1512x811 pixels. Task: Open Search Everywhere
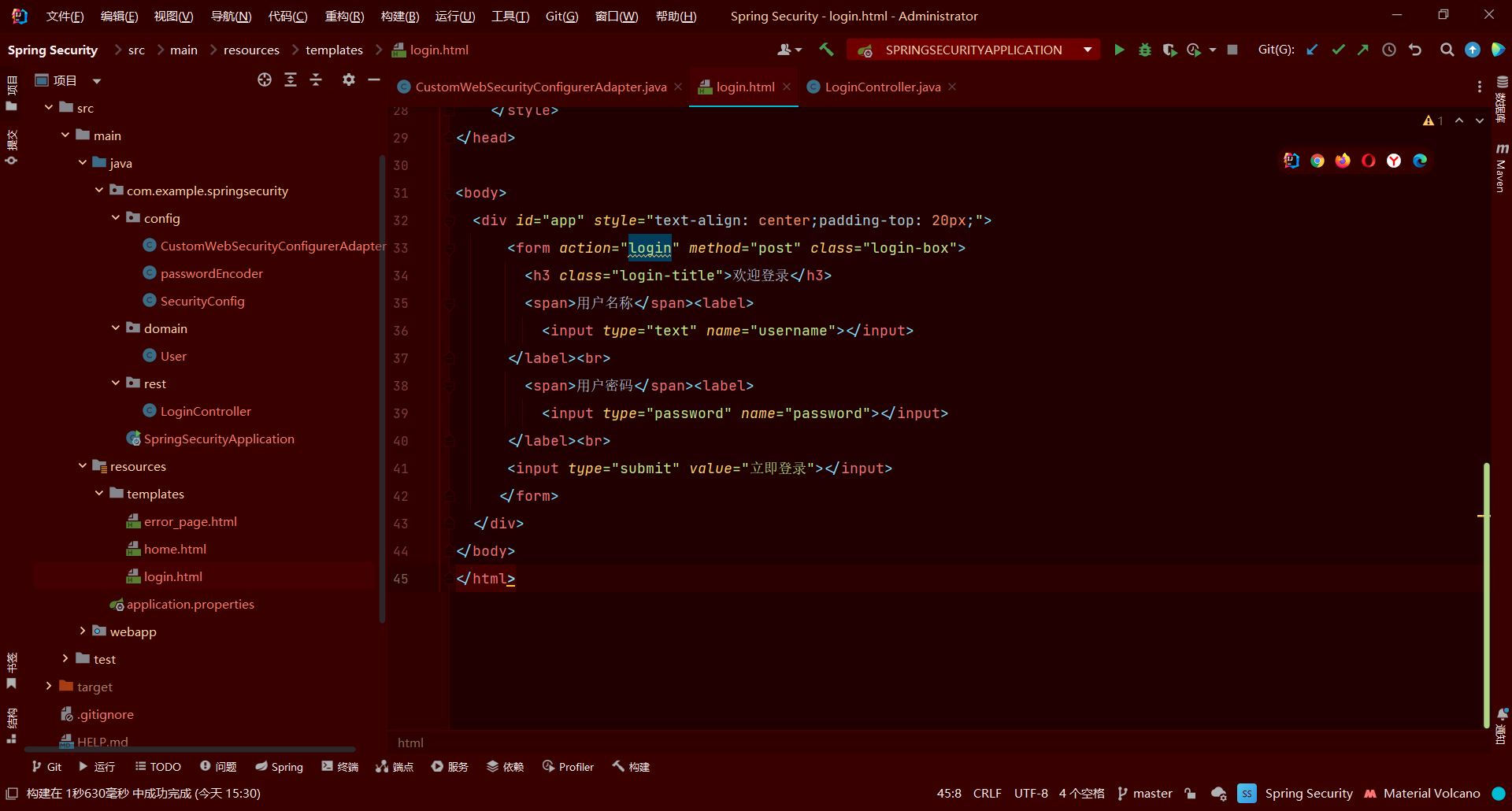1447,49
